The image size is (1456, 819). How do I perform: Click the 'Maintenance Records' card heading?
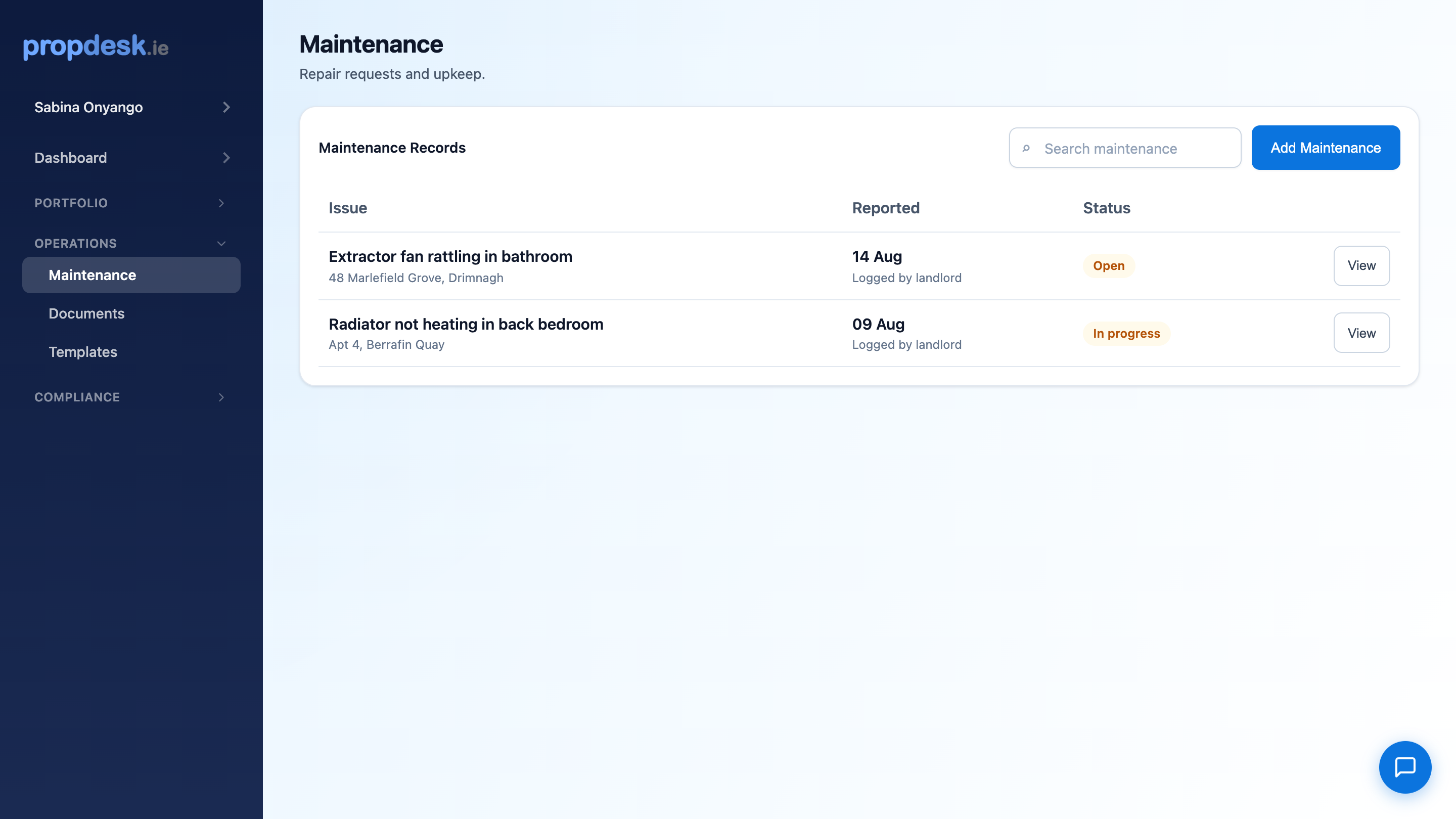(x=392, y=148)
